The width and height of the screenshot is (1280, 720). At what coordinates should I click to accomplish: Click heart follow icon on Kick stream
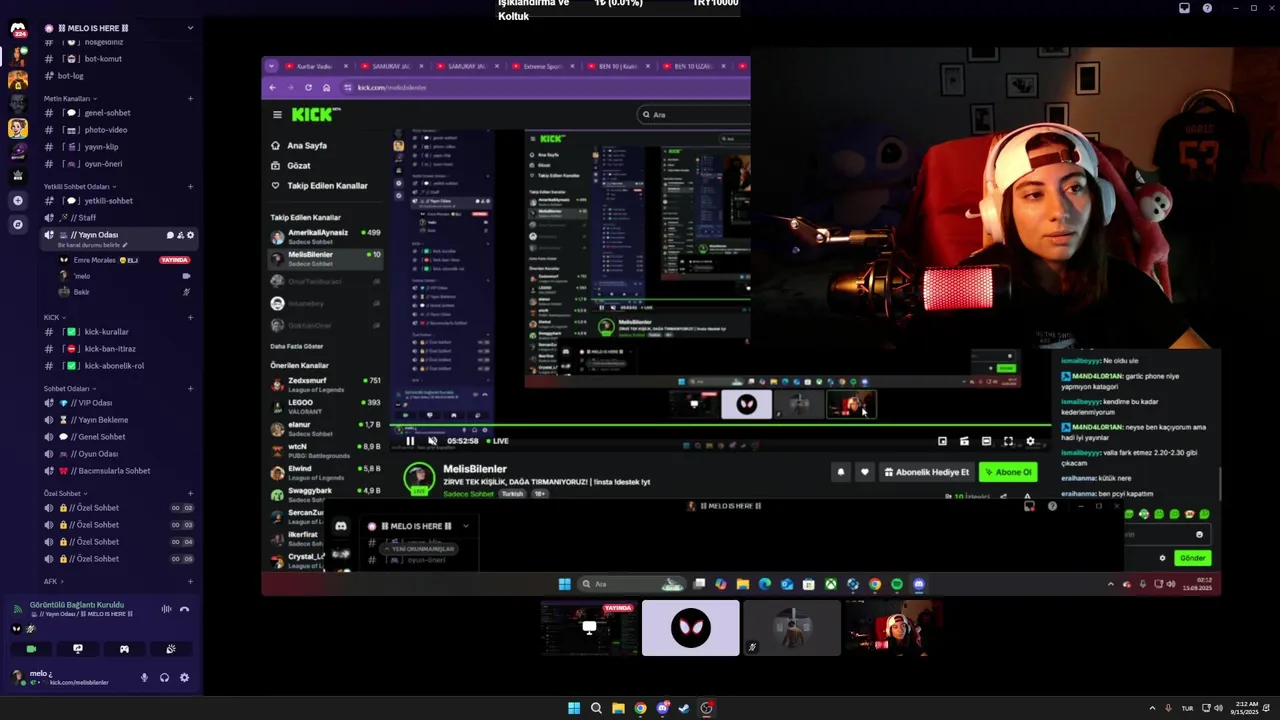click(x=865, y=472)
